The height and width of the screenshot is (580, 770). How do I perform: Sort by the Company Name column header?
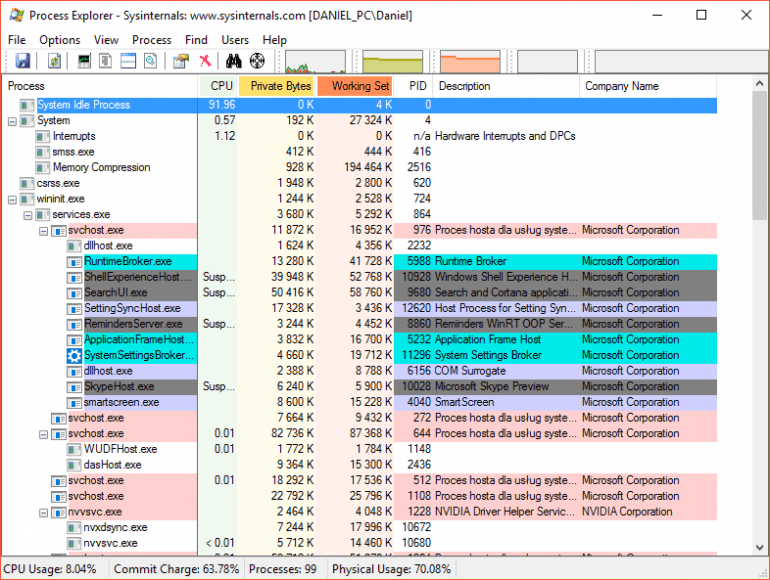[x=648, y=86]
